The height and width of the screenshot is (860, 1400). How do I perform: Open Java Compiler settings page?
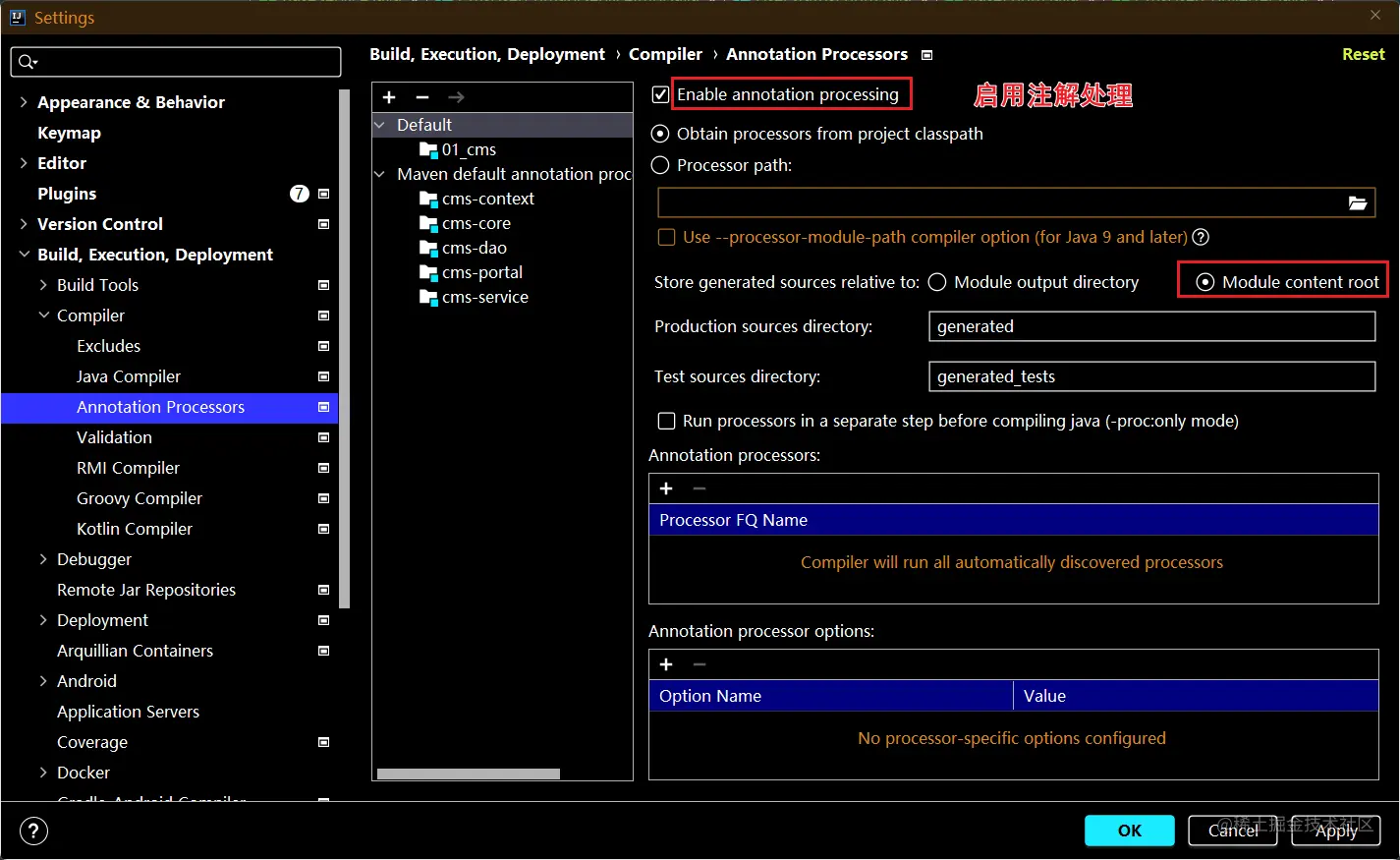tap(129, 376)
